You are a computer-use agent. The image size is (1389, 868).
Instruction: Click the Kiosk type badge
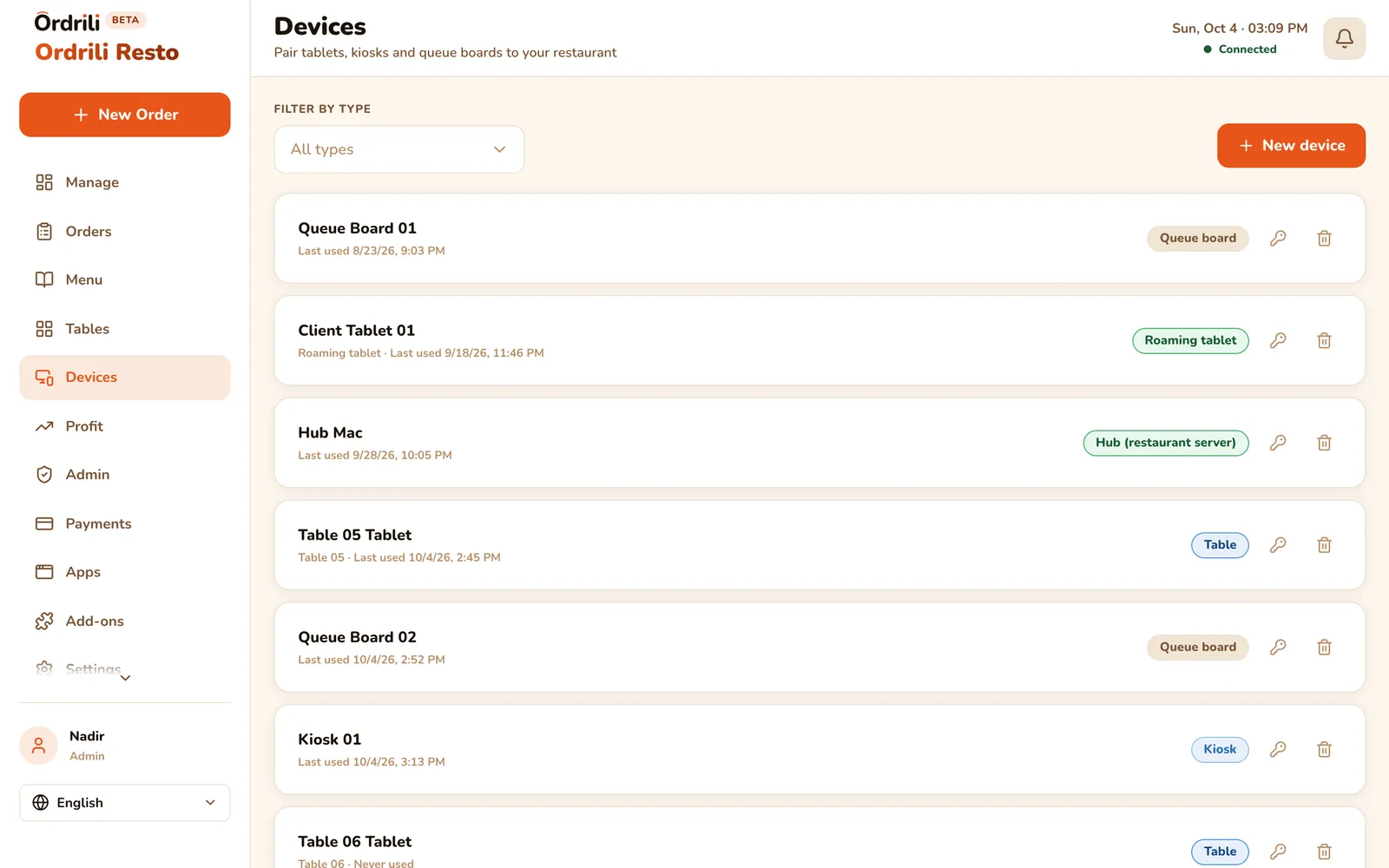1220,749
